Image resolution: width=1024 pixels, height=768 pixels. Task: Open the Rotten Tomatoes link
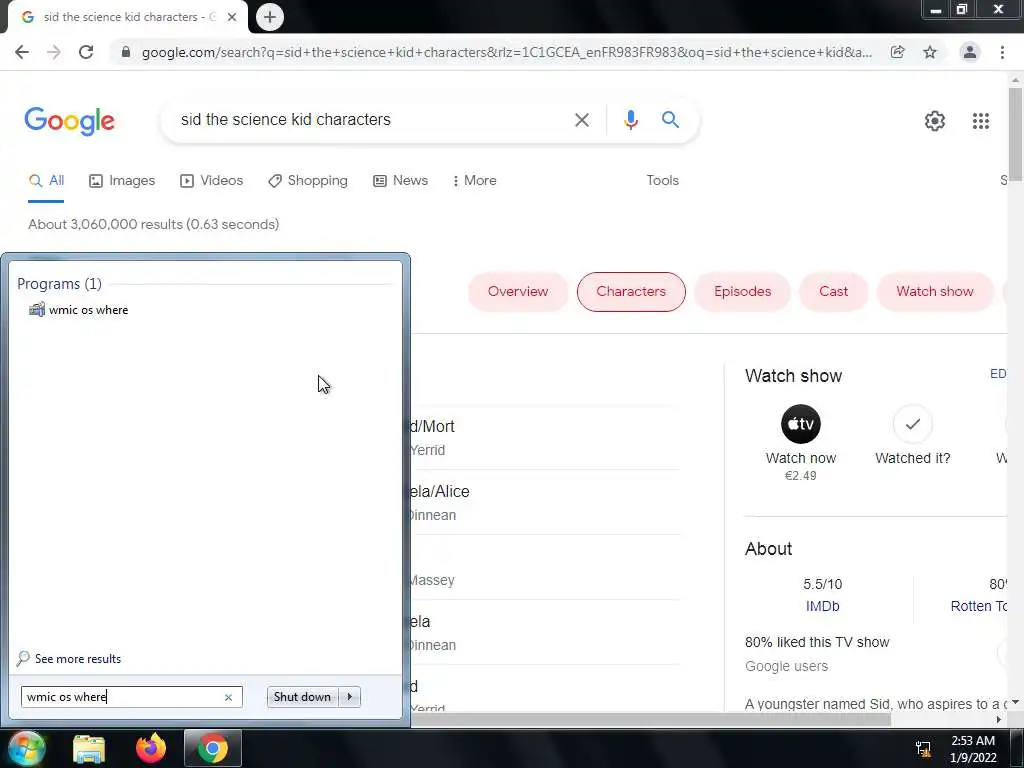pos(978,607)
